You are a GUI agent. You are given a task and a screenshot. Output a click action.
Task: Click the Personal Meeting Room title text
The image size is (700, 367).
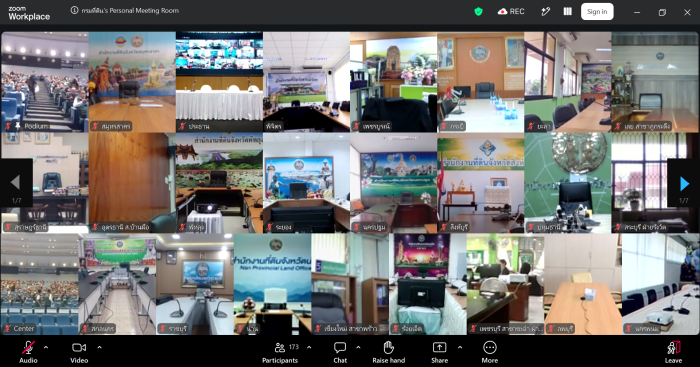[x=130, y=10]
